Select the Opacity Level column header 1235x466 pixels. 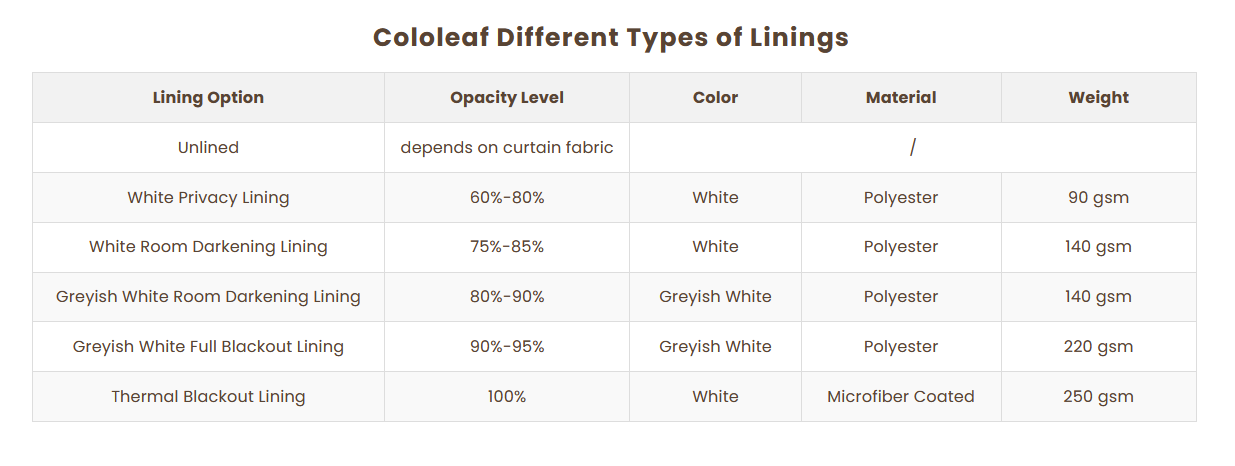(507, 98)
